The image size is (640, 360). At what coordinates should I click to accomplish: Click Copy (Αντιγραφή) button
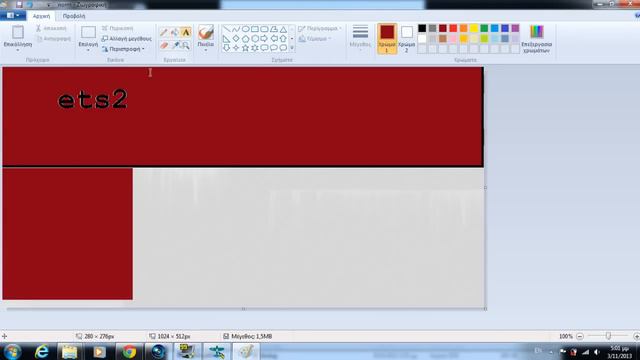coord(53,39)
